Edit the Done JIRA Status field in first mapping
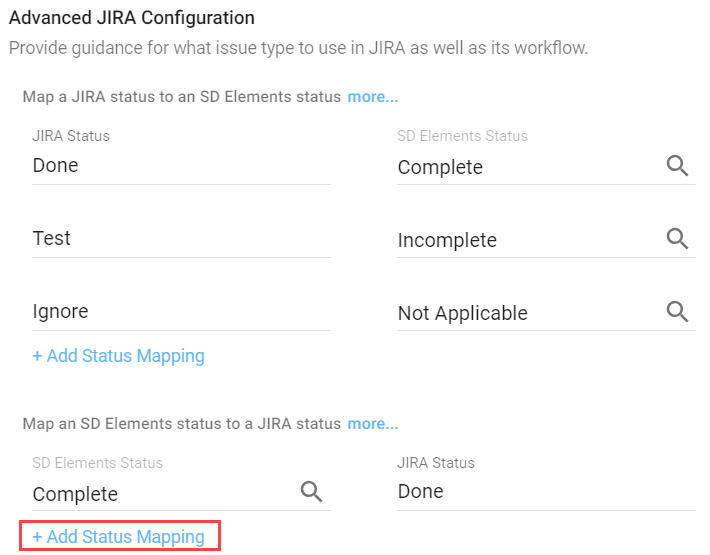This screenshot has height=555, width=710. (x=181, y=166)
